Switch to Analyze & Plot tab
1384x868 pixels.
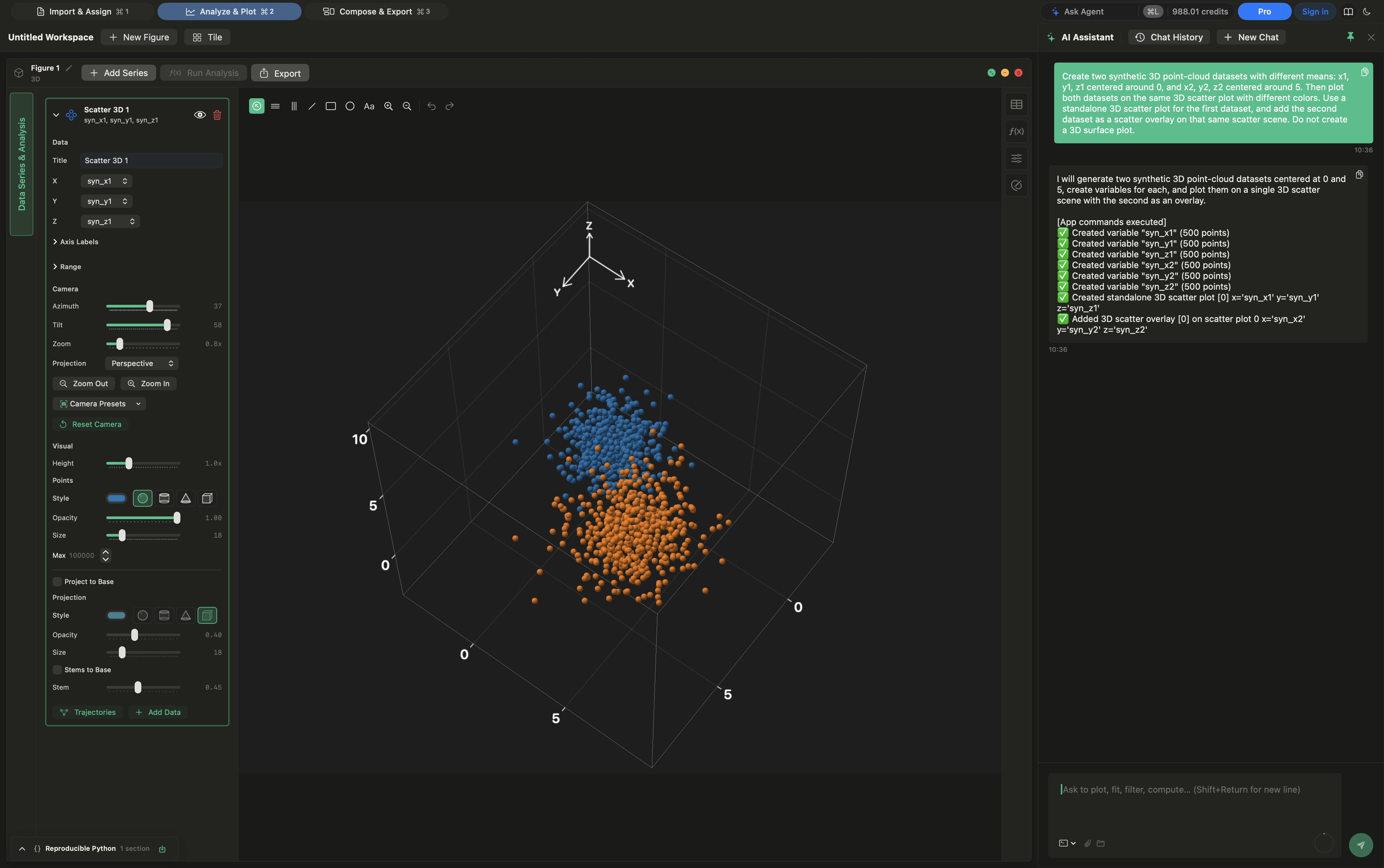pyautogui.click(x=229, y=11)
